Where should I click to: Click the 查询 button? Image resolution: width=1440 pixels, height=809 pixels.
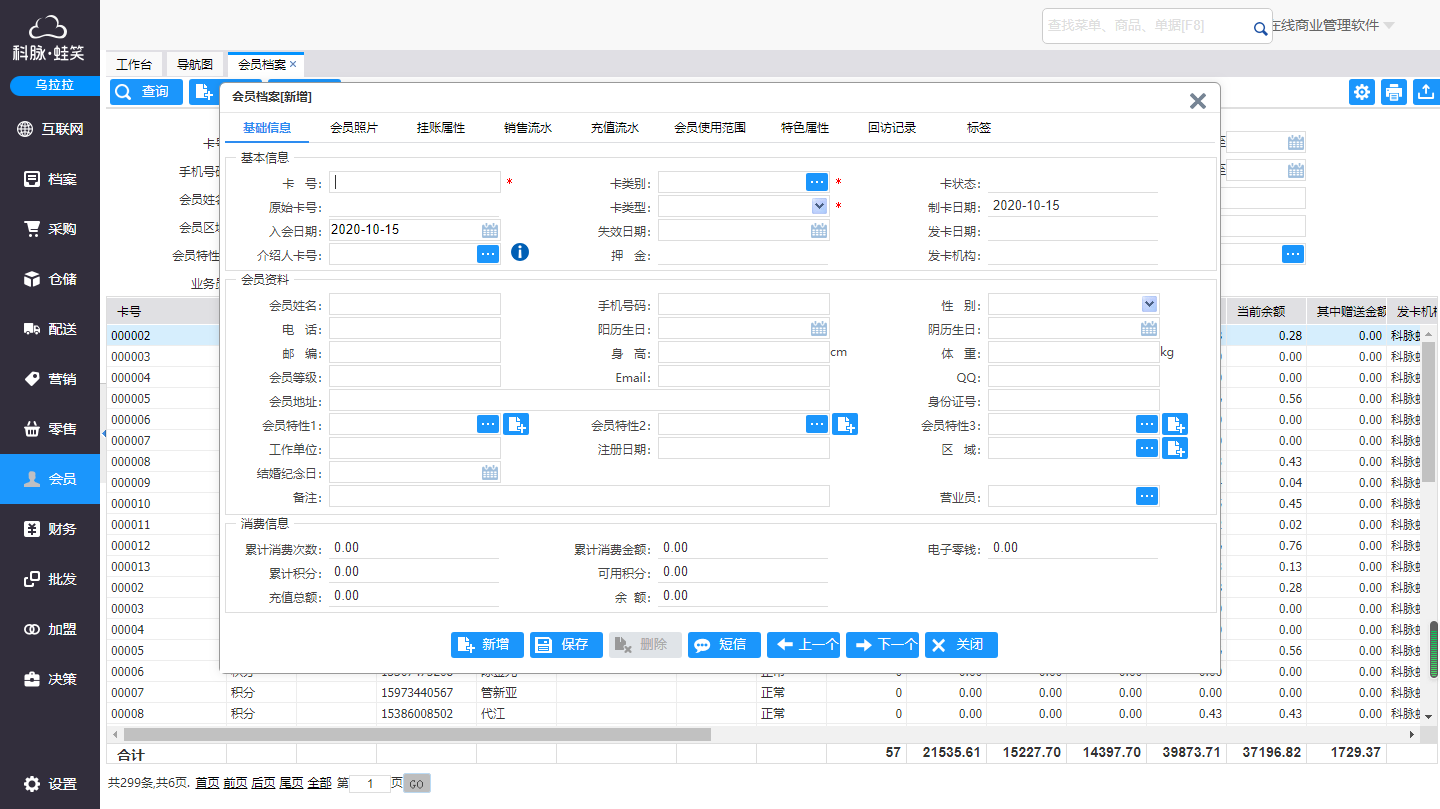146,92
